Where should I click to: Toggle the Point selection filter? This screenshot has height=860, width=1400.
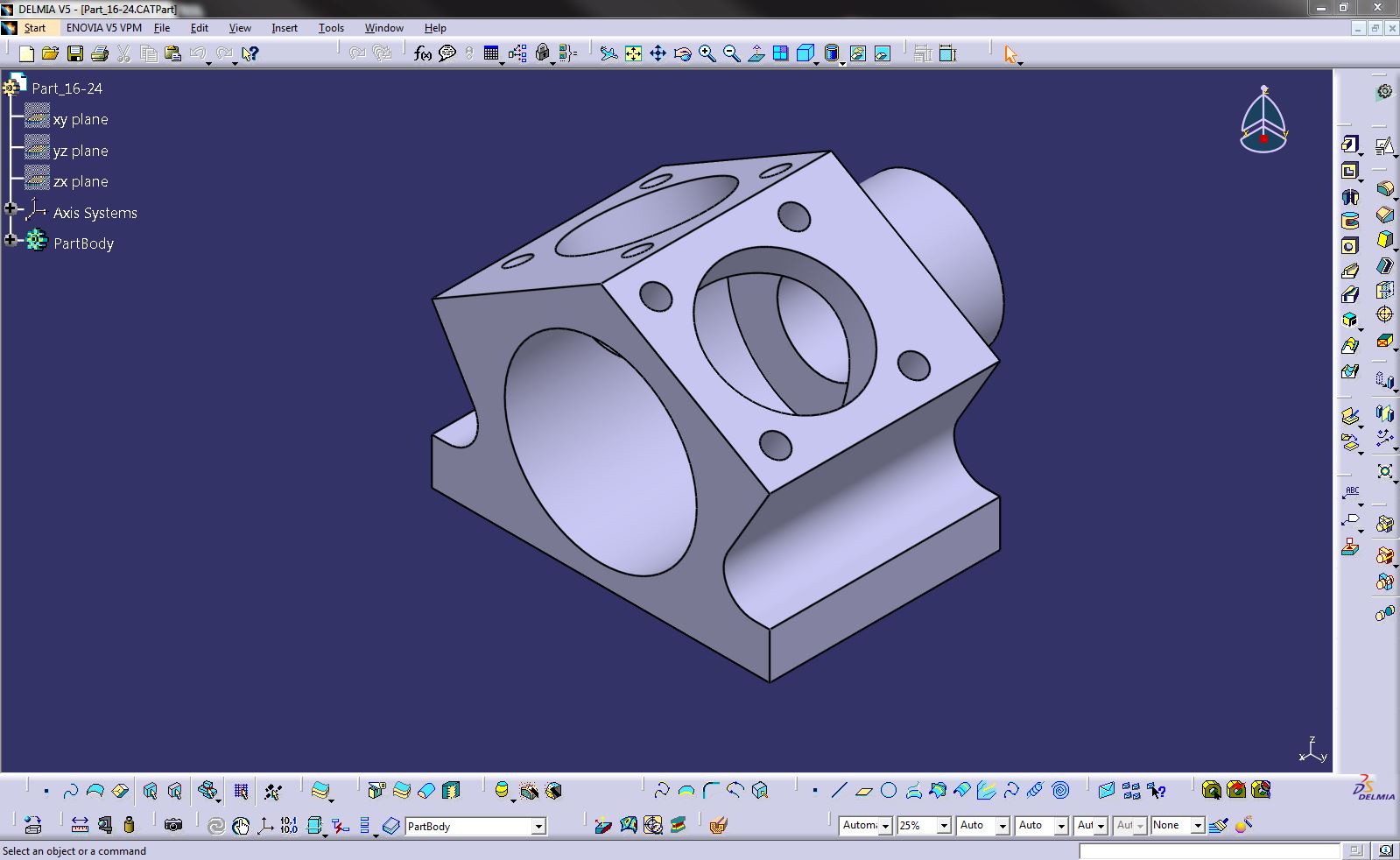46,791
